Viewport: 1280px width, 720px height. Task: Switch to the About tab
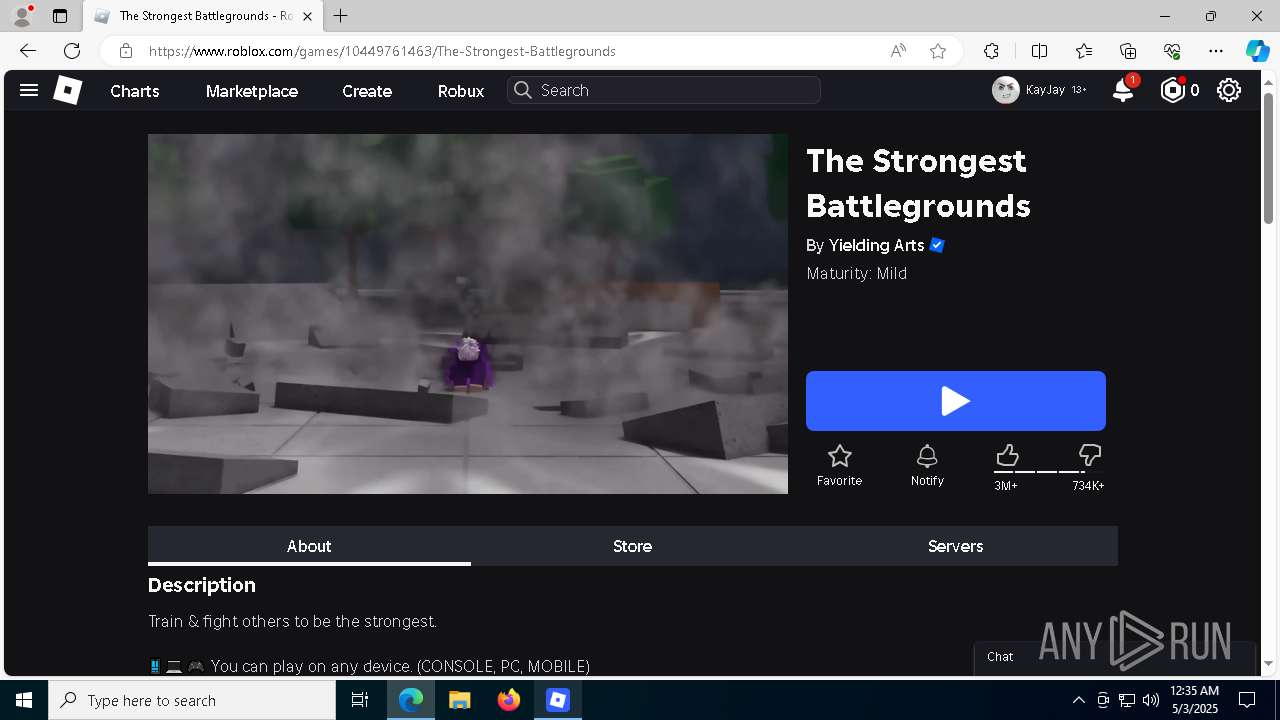click(309, 546)
